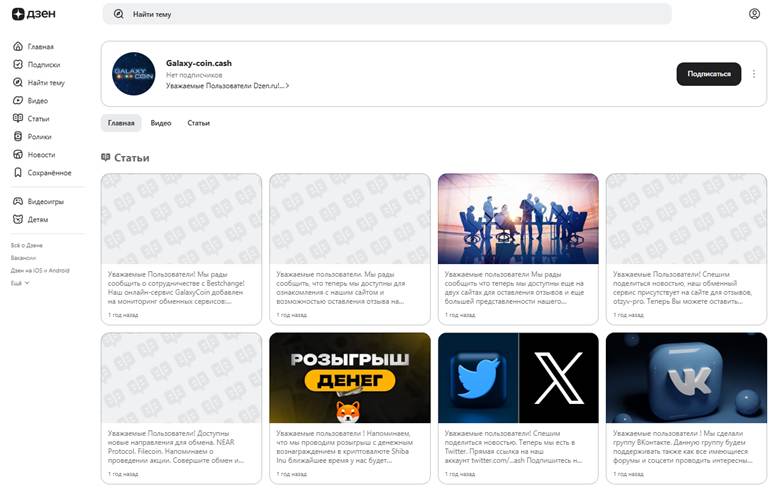Open the Новости sidebar icon
Viewport: 772px width, 488px height.
point(18,155)
